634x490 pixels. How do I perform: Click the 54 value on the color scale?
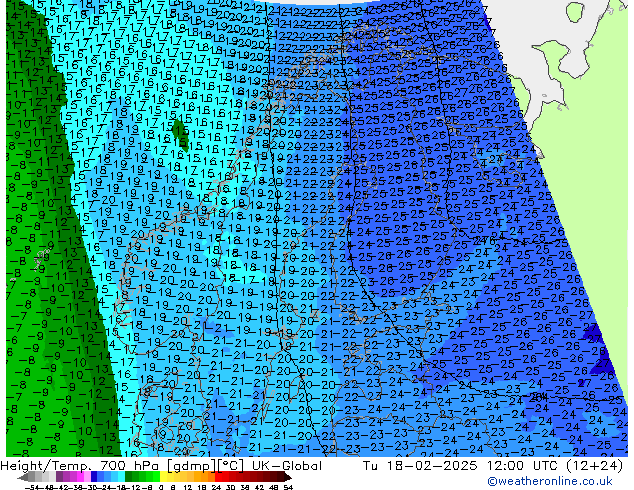click(x=288, y=487)
